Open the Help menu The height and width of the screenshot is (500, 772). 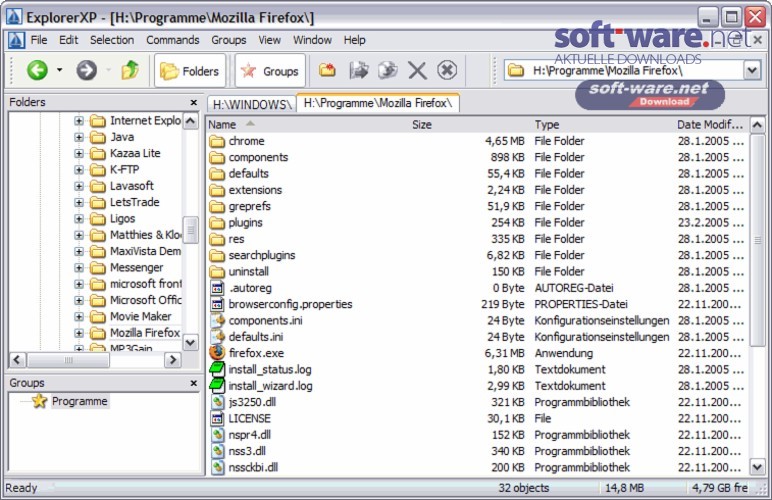[x=354, y=40]
